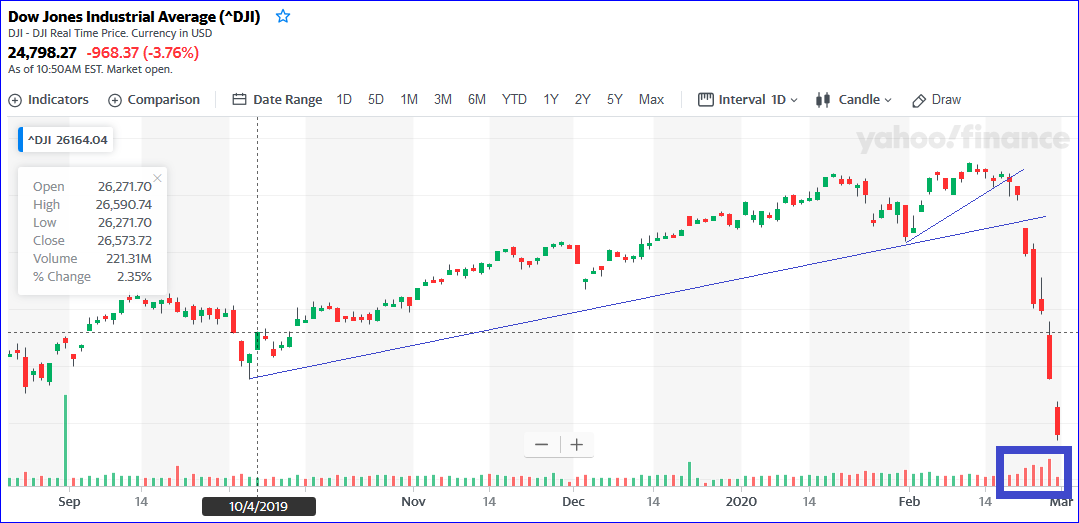The width and height of the screenshot is (1079, 523).
Task: Show the Max date range
Action: click(651, 100)
